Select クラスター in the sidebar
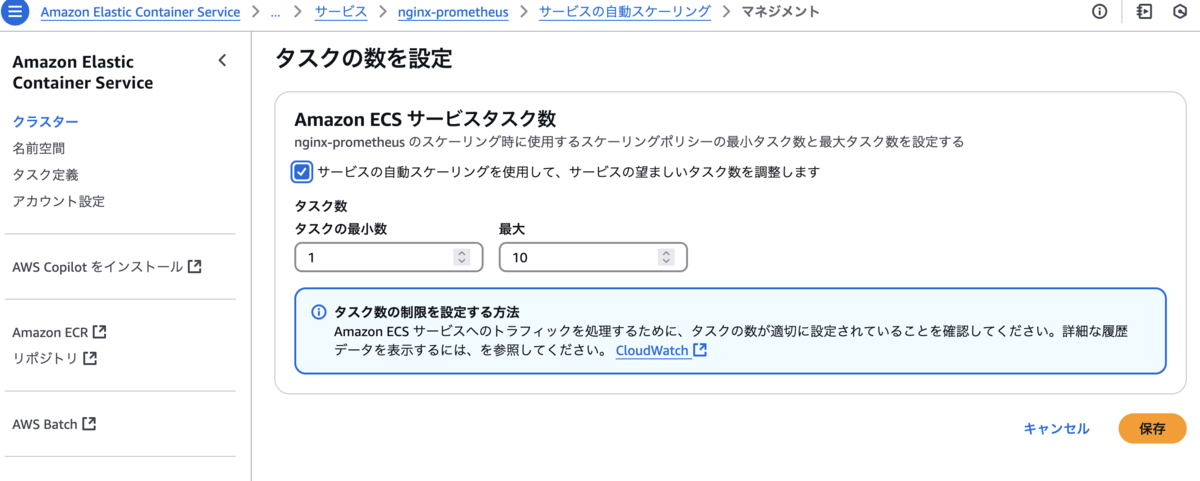Viewport: 1200px width, 481px height. [45, 122]
